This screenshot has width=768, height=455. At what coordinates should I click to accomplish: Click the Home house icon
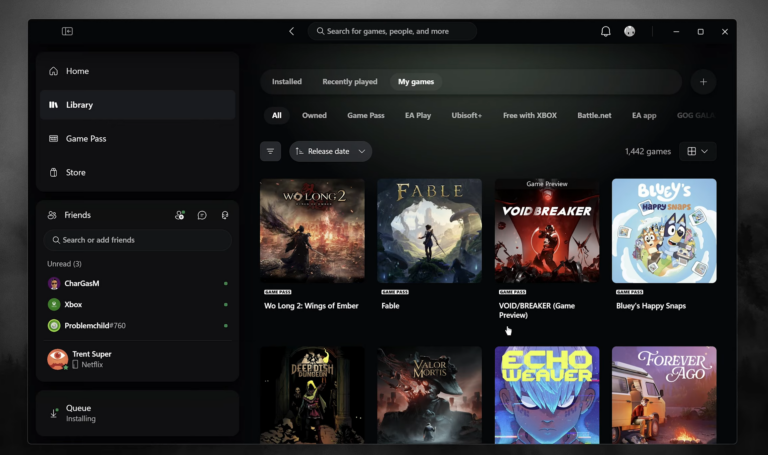tap(53, 71)
